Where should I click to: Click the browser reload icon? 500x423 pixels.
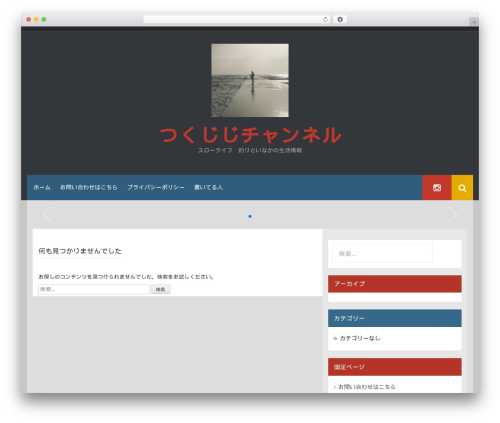point(325,20)
